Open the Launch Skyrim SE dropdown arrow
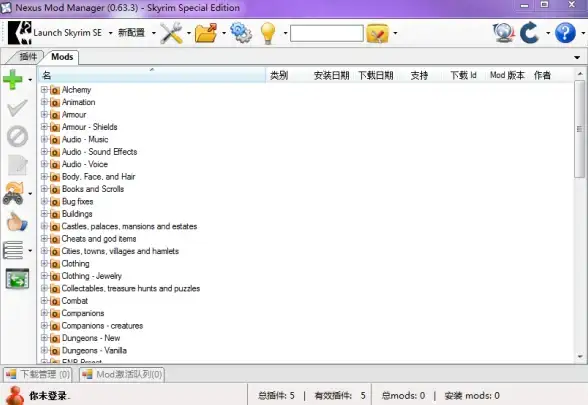 point(110,33)
